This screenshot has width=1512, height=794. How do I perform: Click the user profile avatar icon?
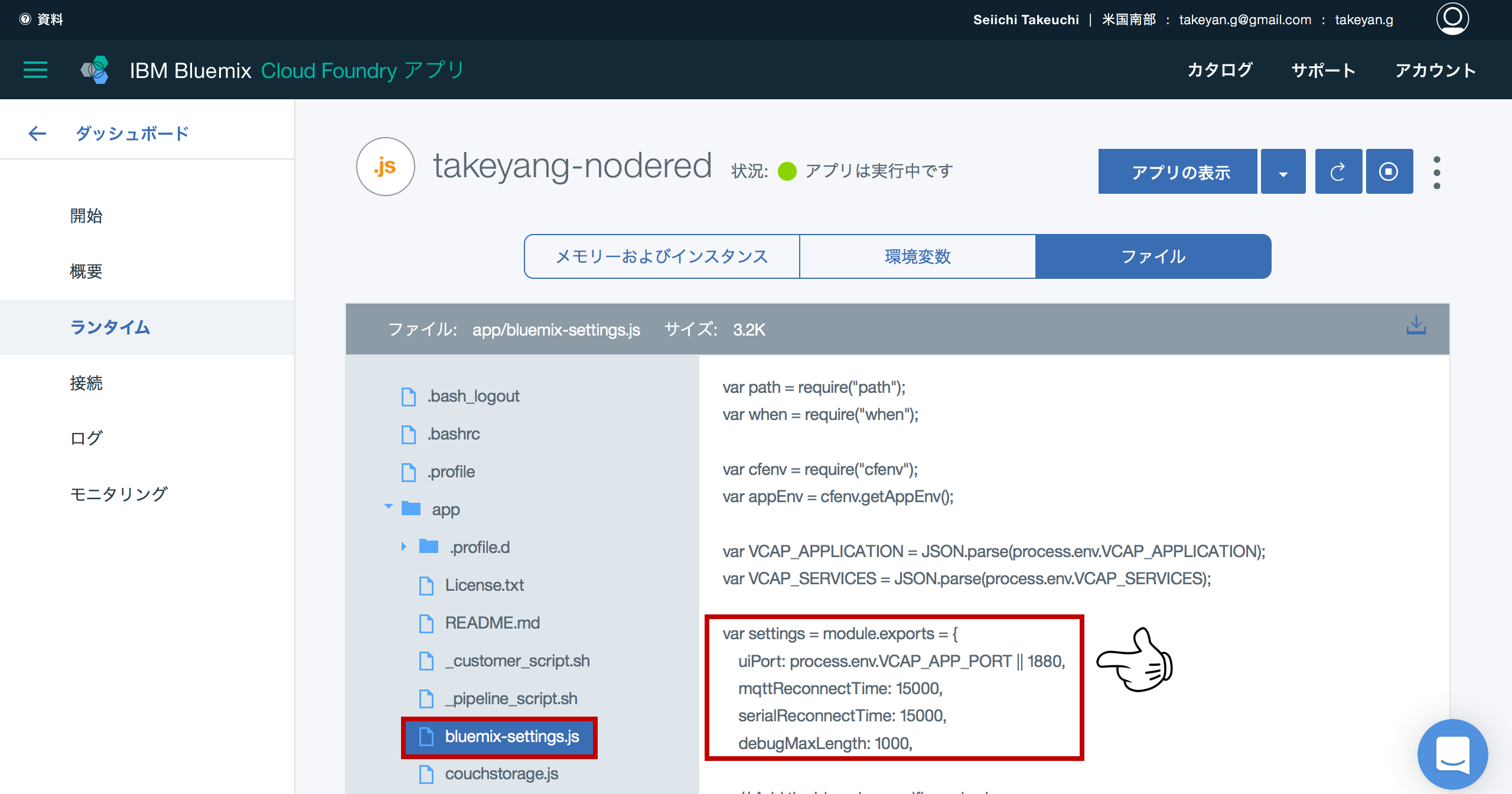(x=1452, y=19)
